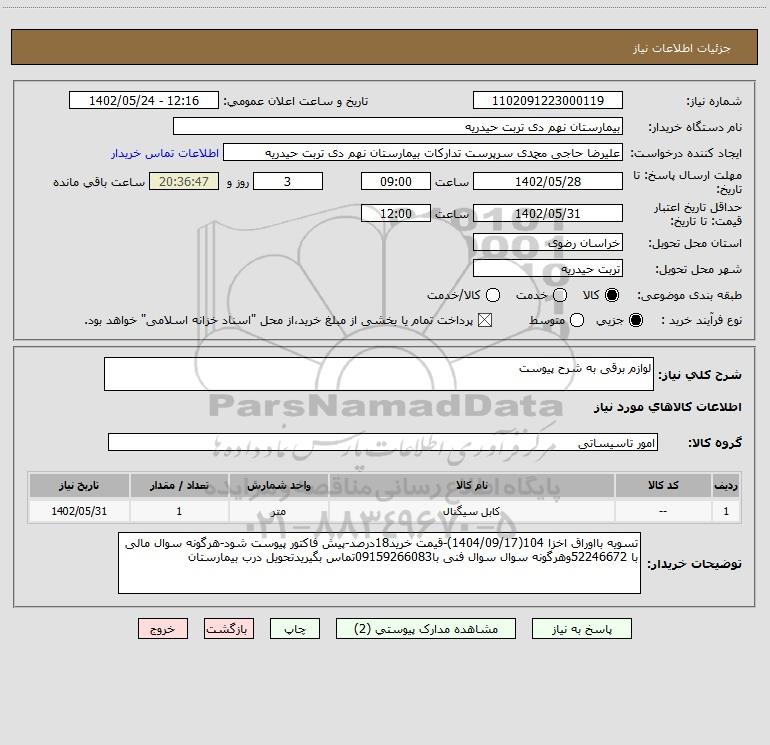770x745 pixels.
Task: Click the پاسخ به نیاز button
Action: [582, 629]
